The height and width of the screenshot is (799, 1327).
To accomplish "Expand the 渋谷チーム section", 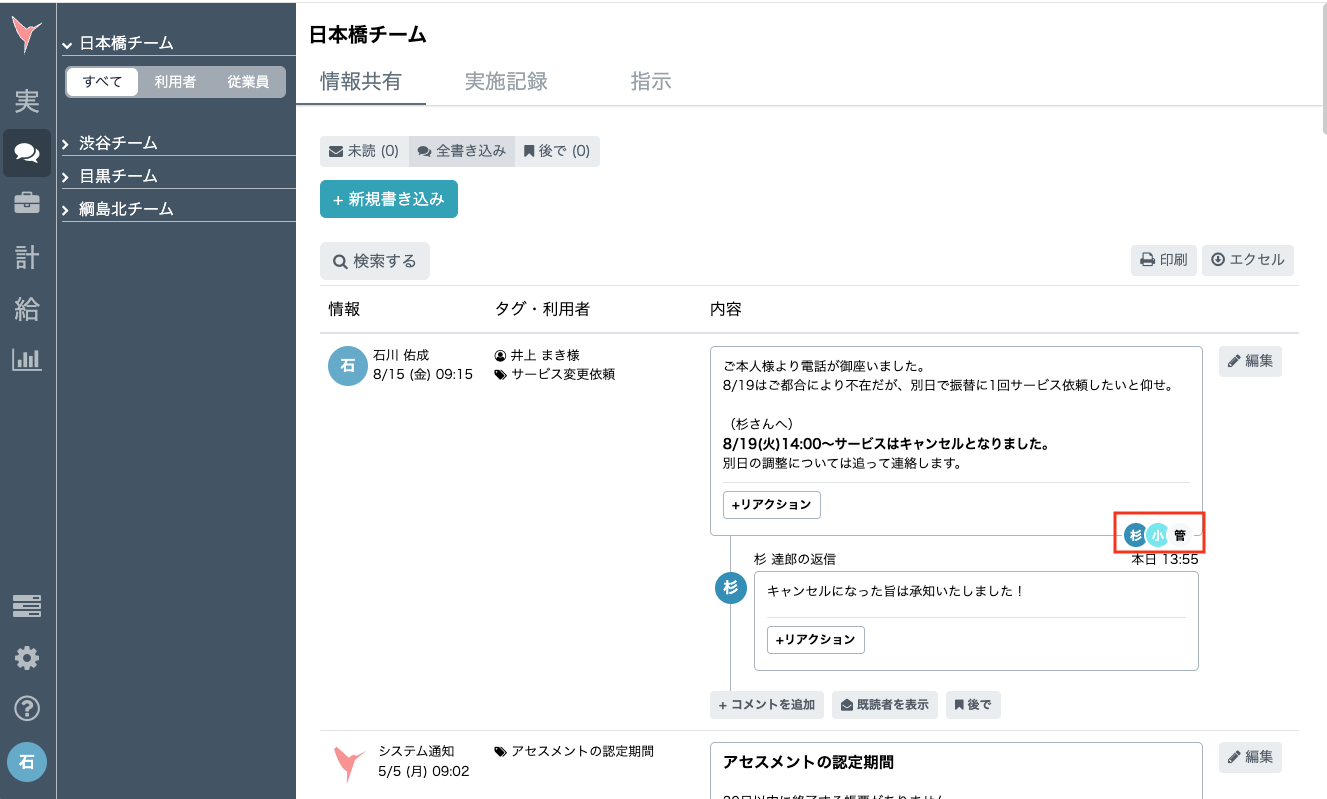I will click(x=120, y=143).
